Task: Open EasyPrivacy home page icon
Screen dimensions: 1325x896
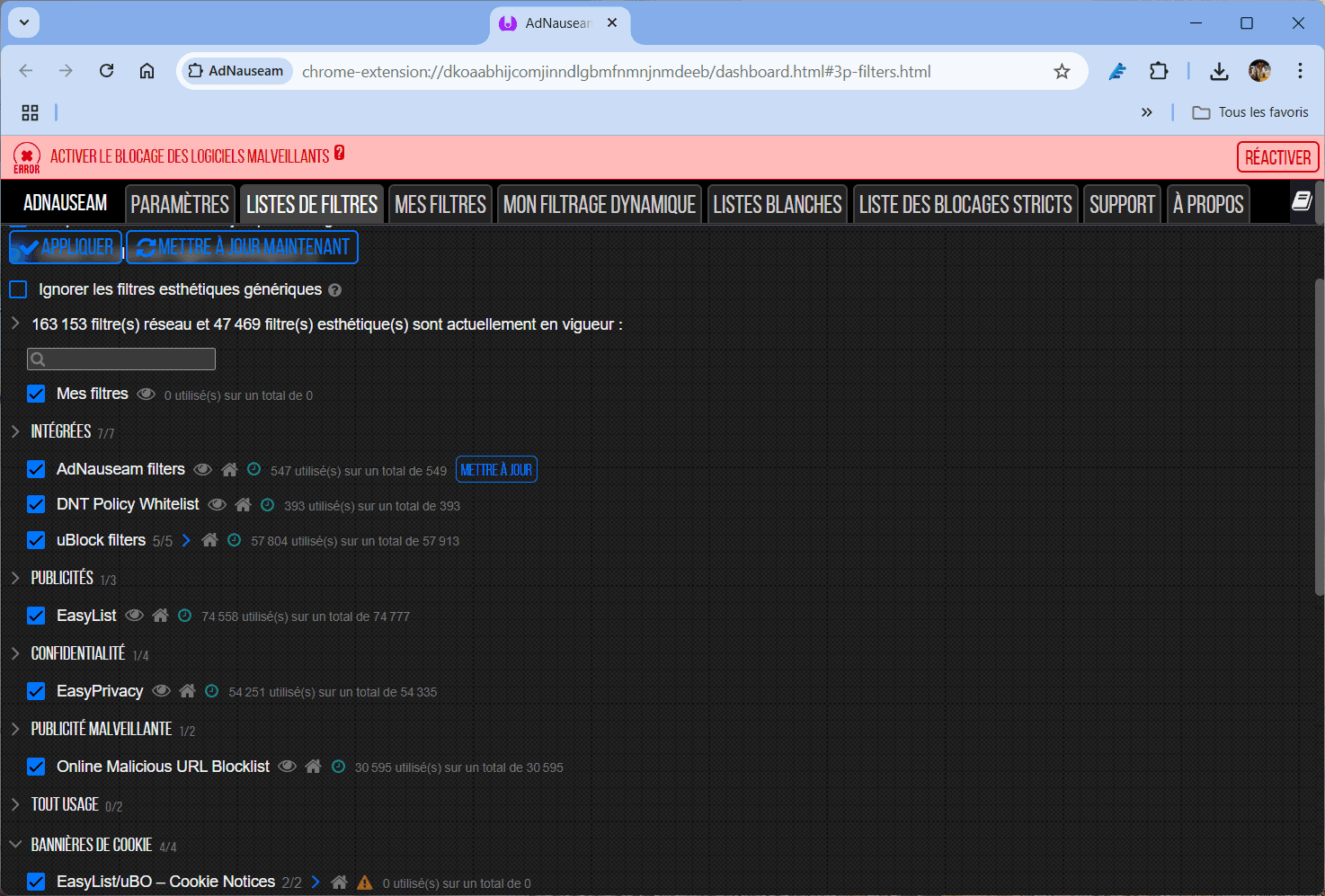Action: [187, 691]
